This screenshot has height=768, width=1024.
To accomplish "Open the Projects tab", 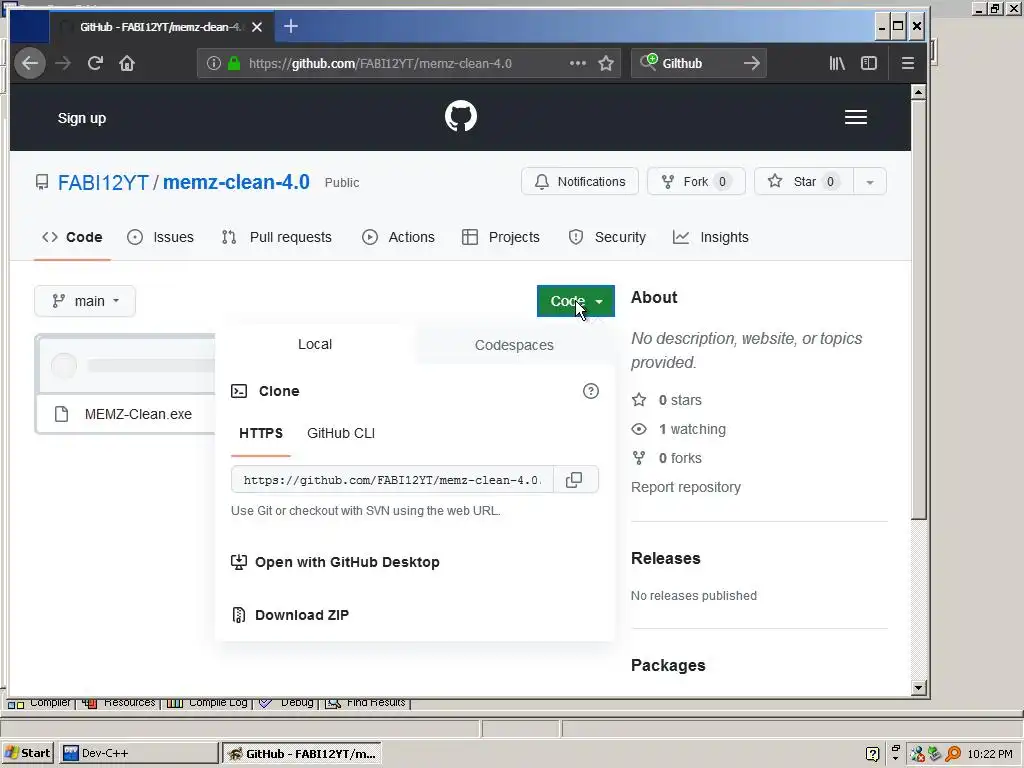I will pos(501,237).
